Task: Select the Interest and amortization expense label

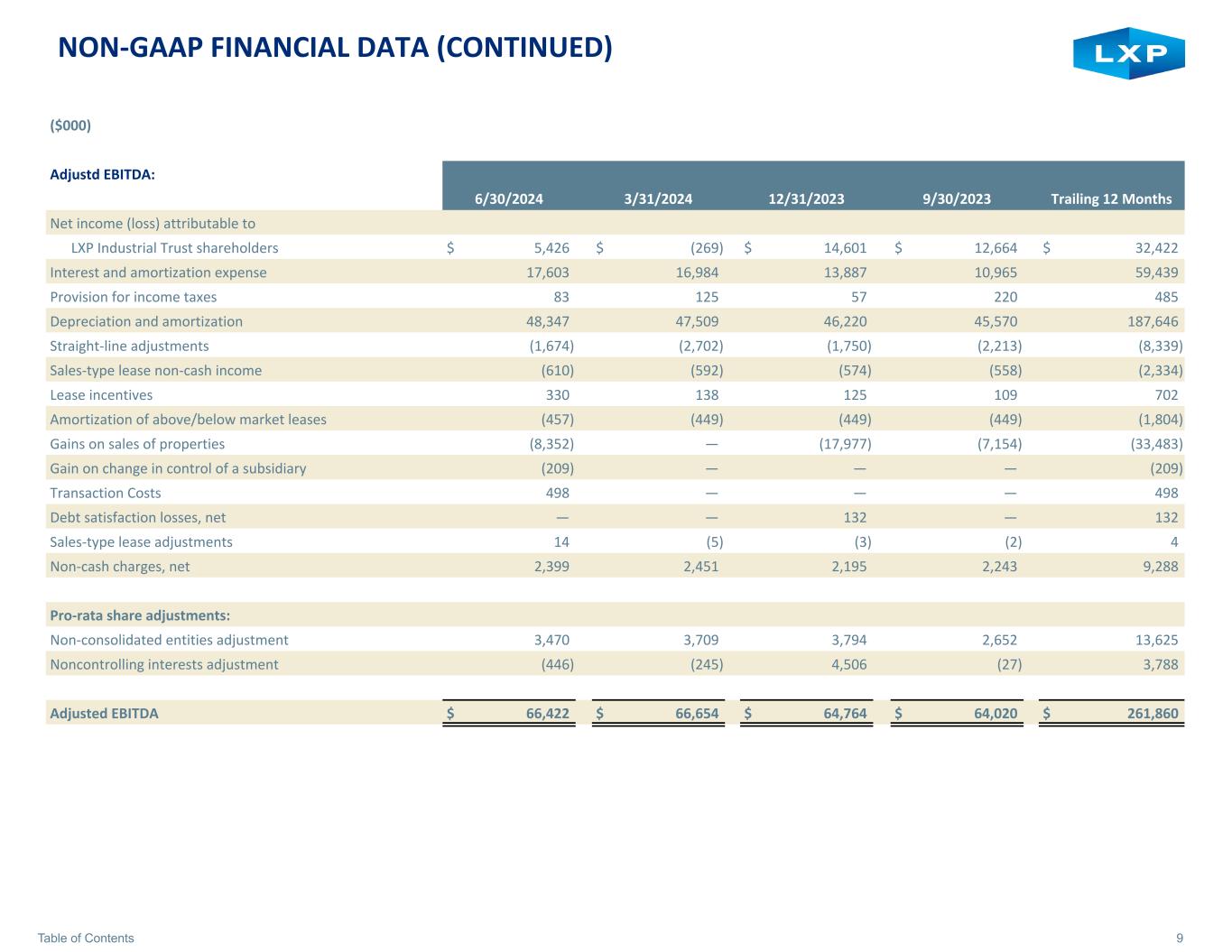Action: coord(158,273)
